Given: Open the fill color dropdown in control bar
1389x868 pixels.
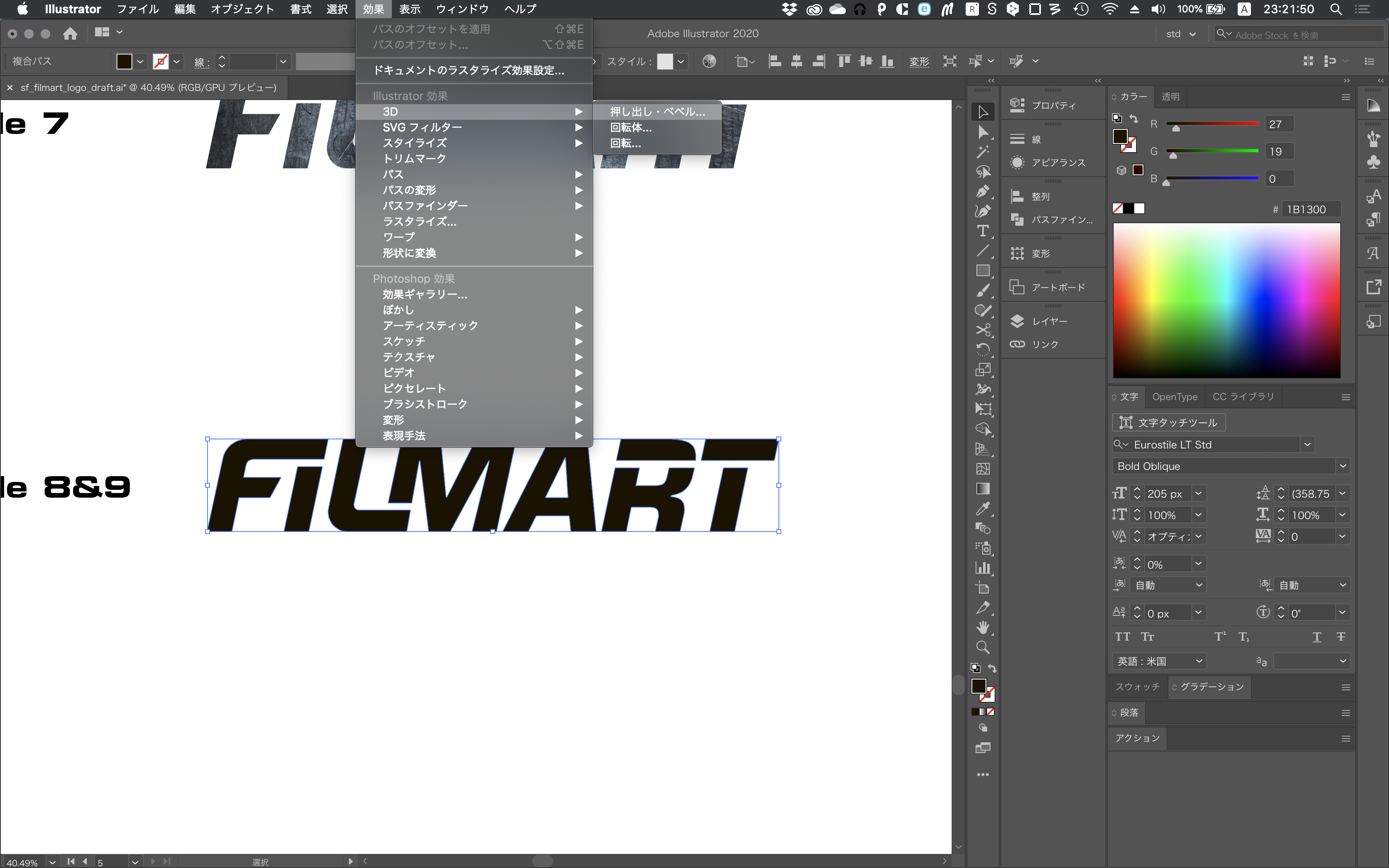Looking at the screenshot, I should (x=140, y=62).
